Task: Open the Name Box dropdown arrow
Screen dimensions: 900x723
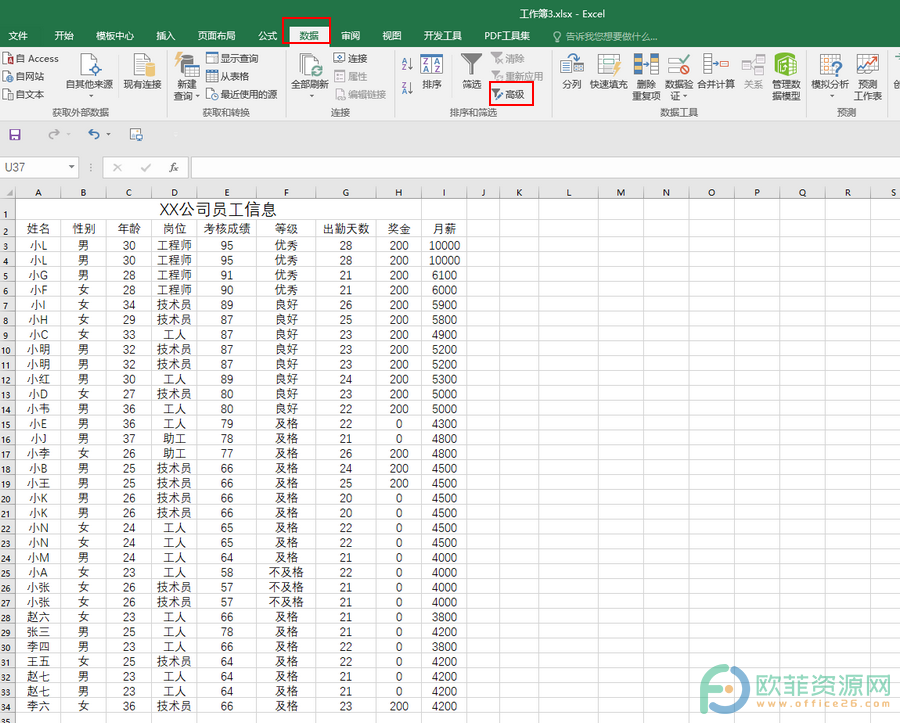Action: point(72,167)
